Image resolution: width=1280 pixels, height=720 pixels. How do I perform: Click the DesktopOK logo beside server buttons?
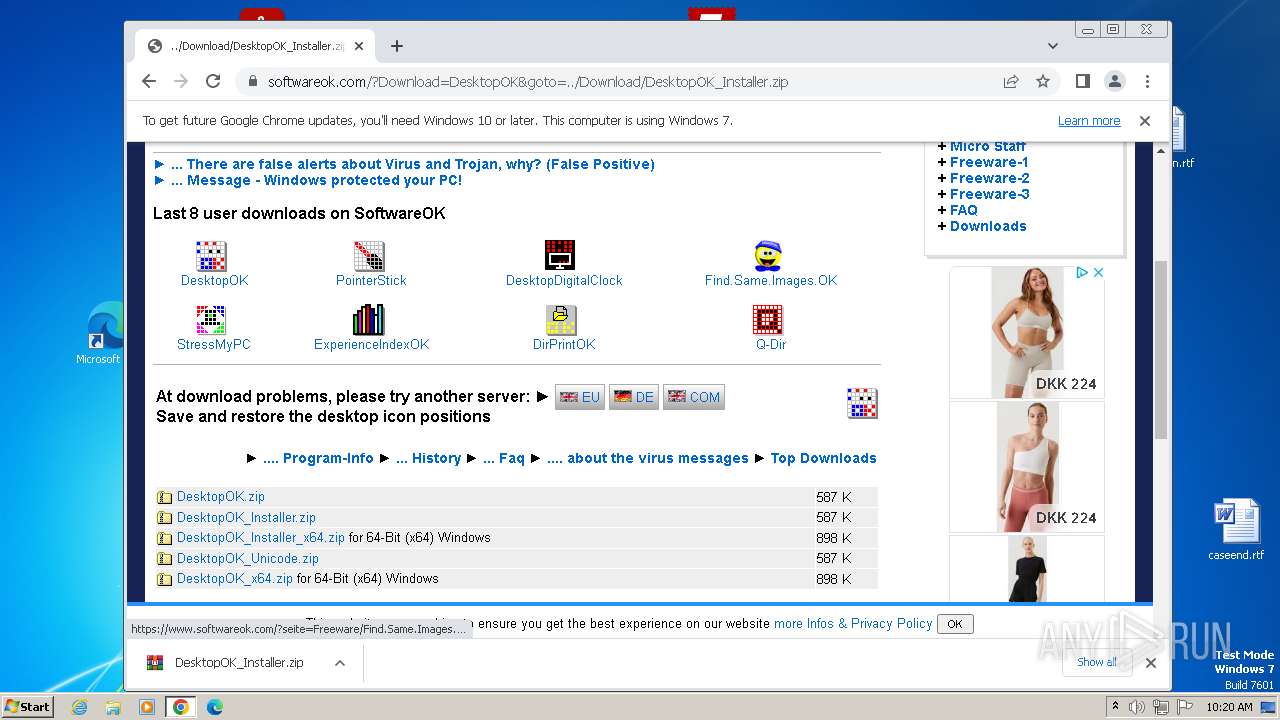[862, 403]
